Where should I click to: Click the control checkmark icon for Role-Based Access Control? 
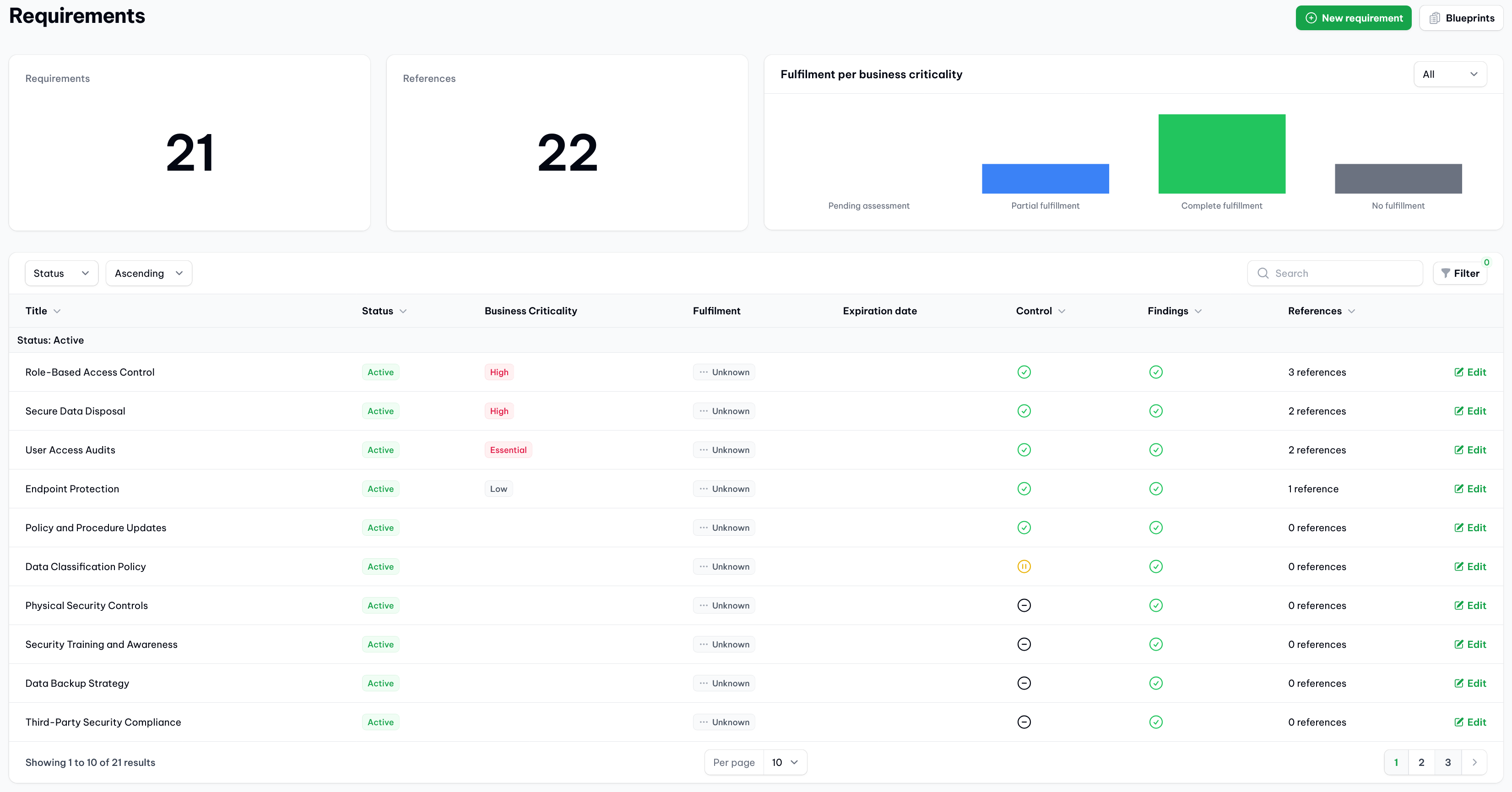click(1024, 371)
